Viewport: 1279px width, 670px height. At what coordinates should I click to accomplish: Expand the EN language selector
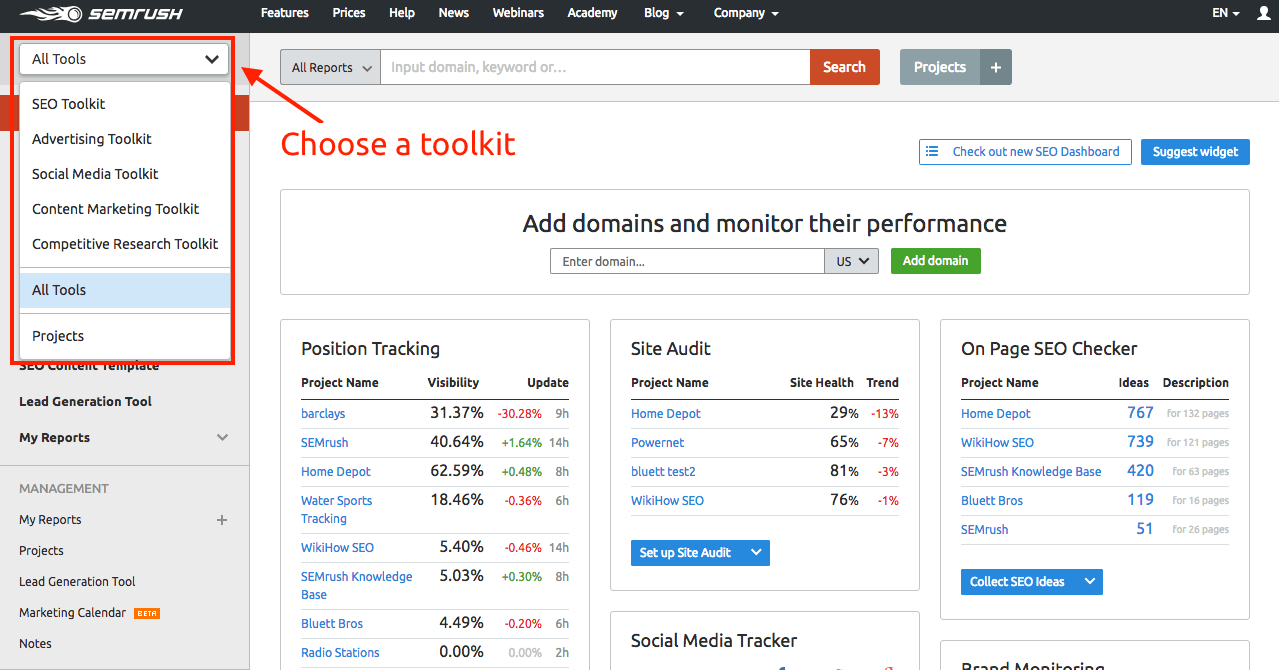point(1225,14)
